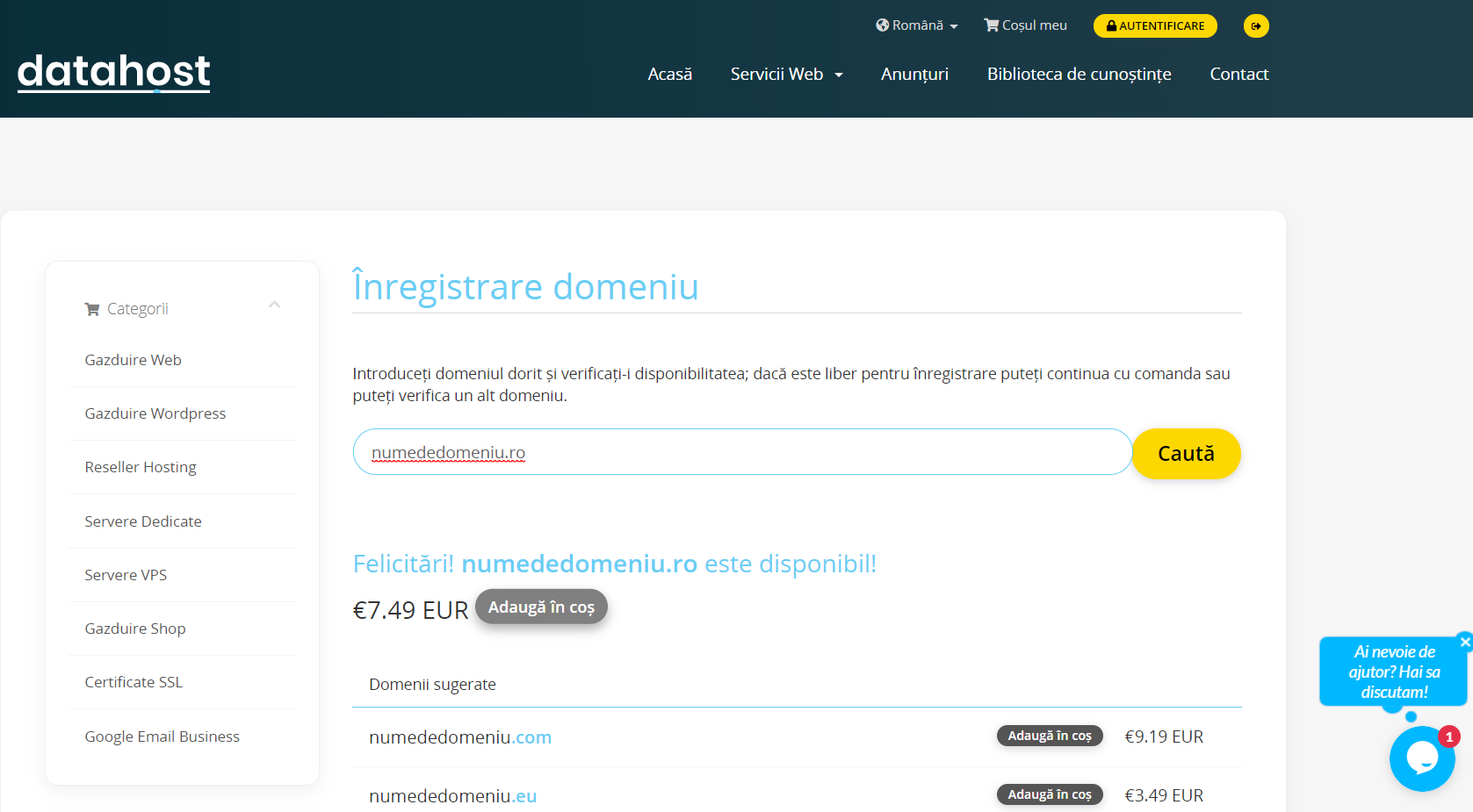Add numededomeniu.eu to cart

(x=1049, y=794)
